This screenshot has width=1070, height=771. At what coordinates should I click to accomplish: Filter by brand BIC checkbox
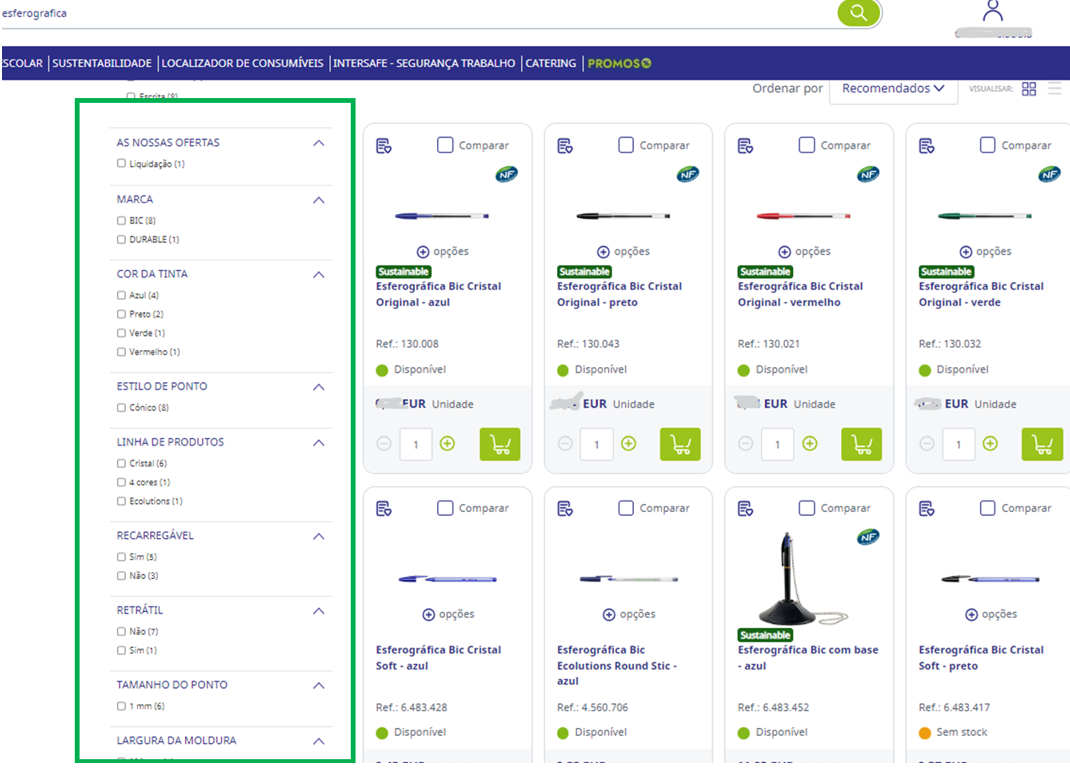click(x=121, y=220)
